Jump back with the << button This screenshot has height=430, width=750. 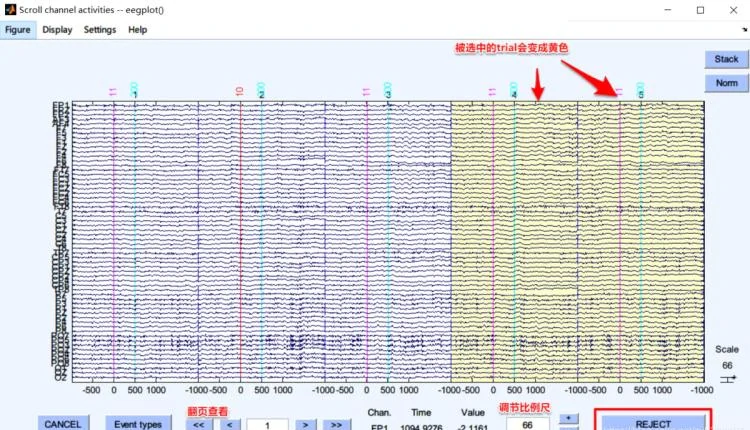point(198,424)
